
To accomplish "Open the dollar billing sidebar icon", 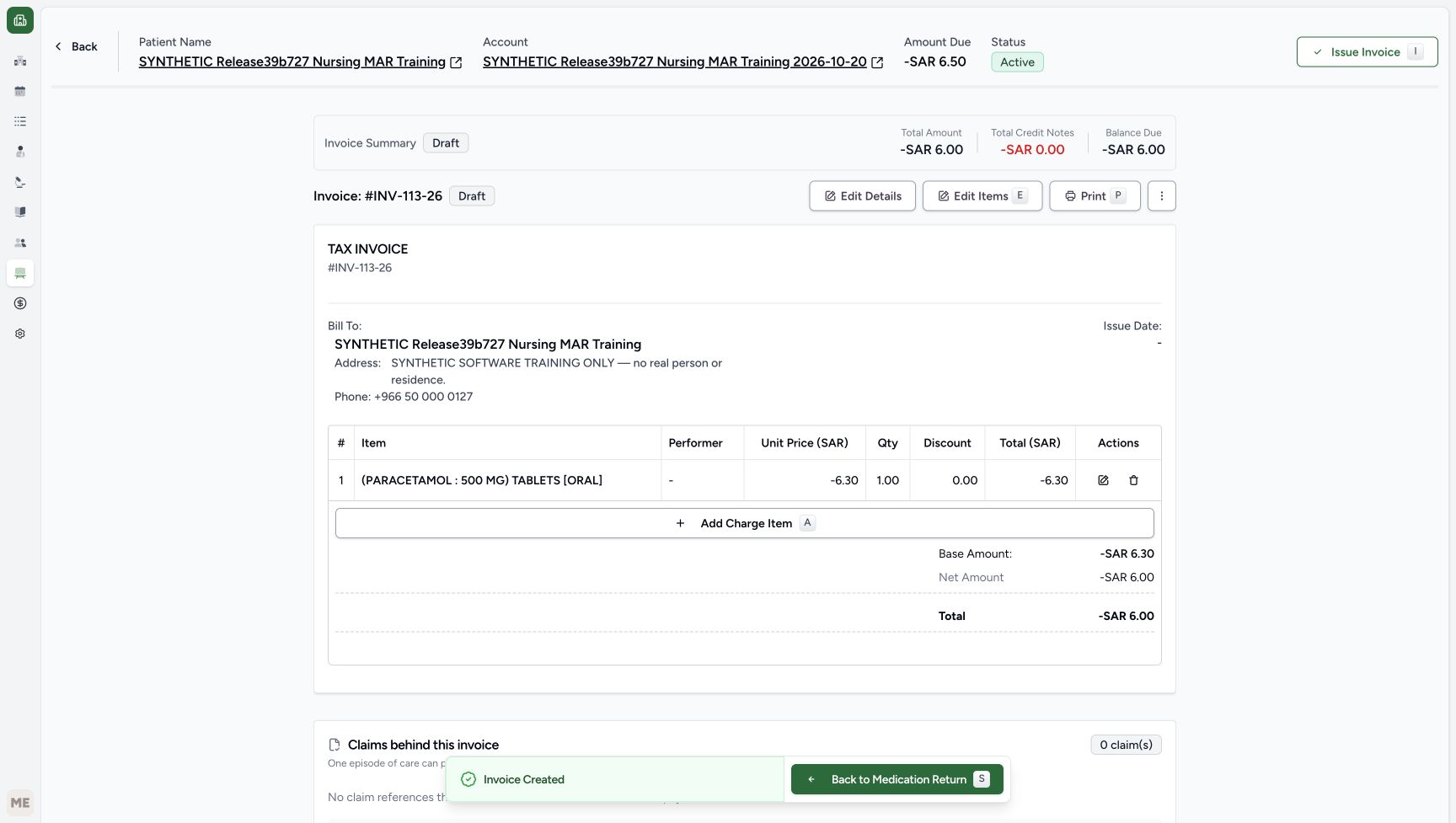I will pyautogui.click(x=20, y=303).
